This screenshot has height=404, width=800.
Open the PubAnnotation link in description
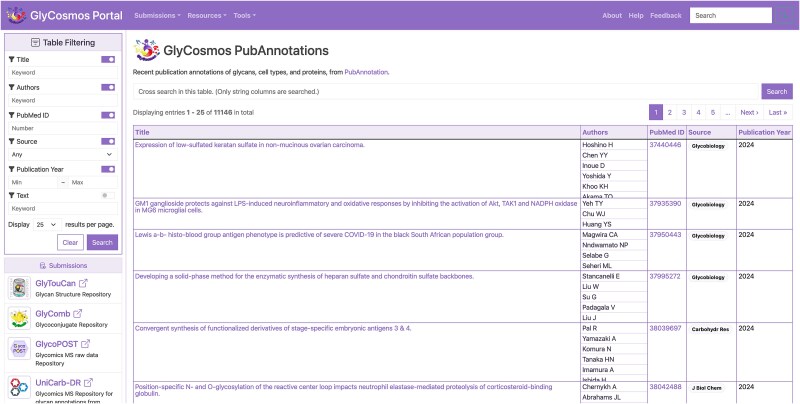click(366, 72)
